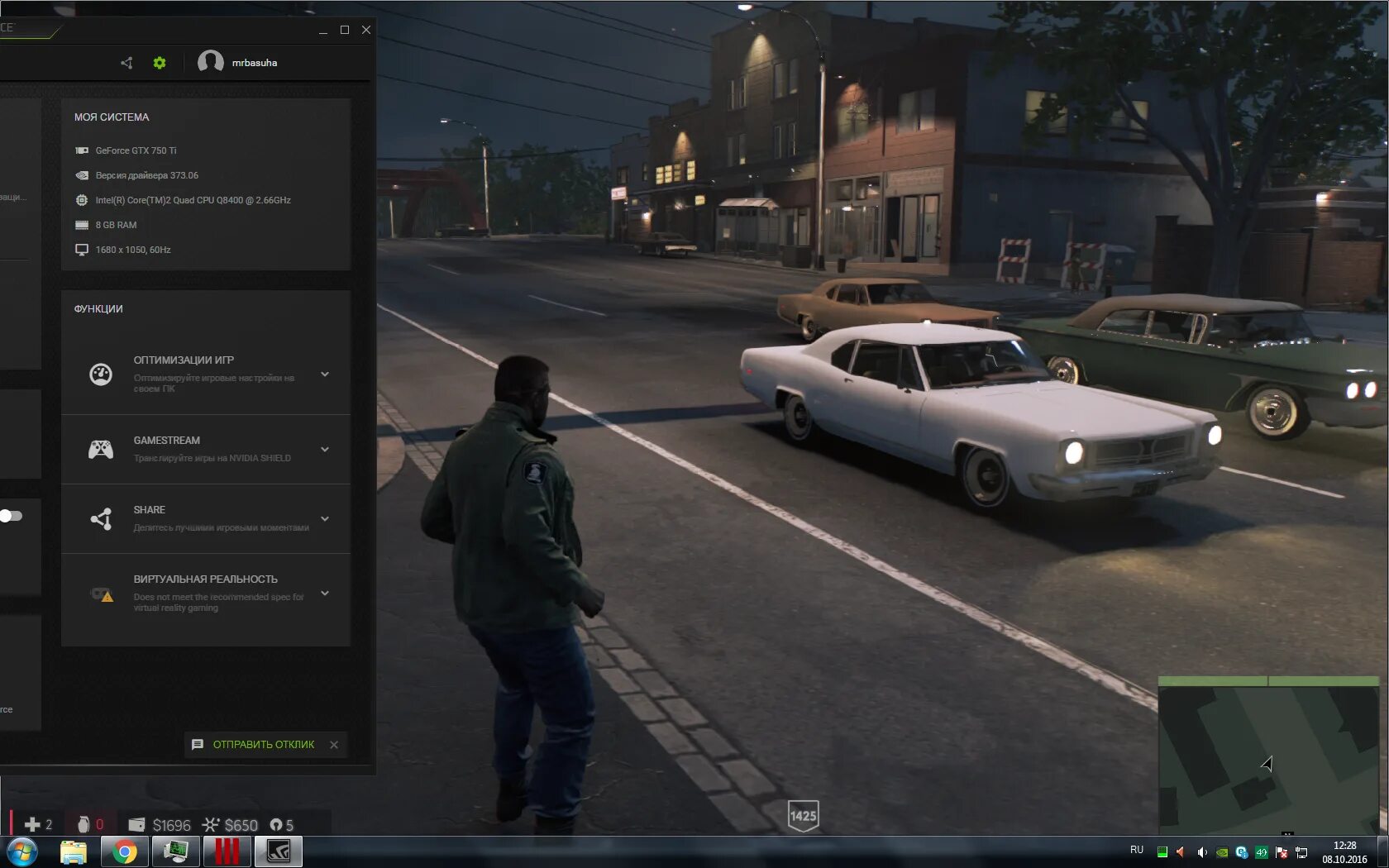The image size is (1389, 868).
Task: Click the medkit plus icon in game HUD
Action: pos(32,824)
